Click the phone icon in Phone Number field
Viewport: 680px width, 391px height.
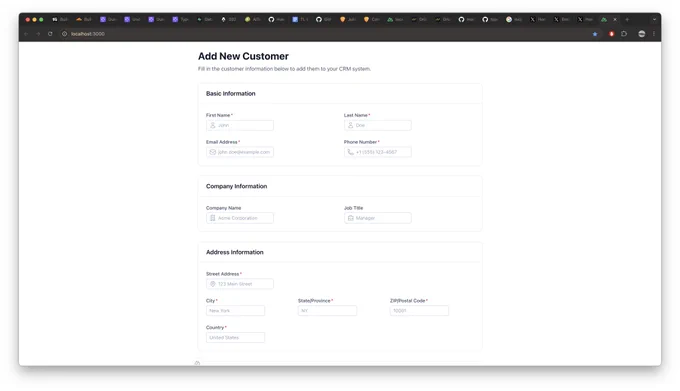[350, 152]
